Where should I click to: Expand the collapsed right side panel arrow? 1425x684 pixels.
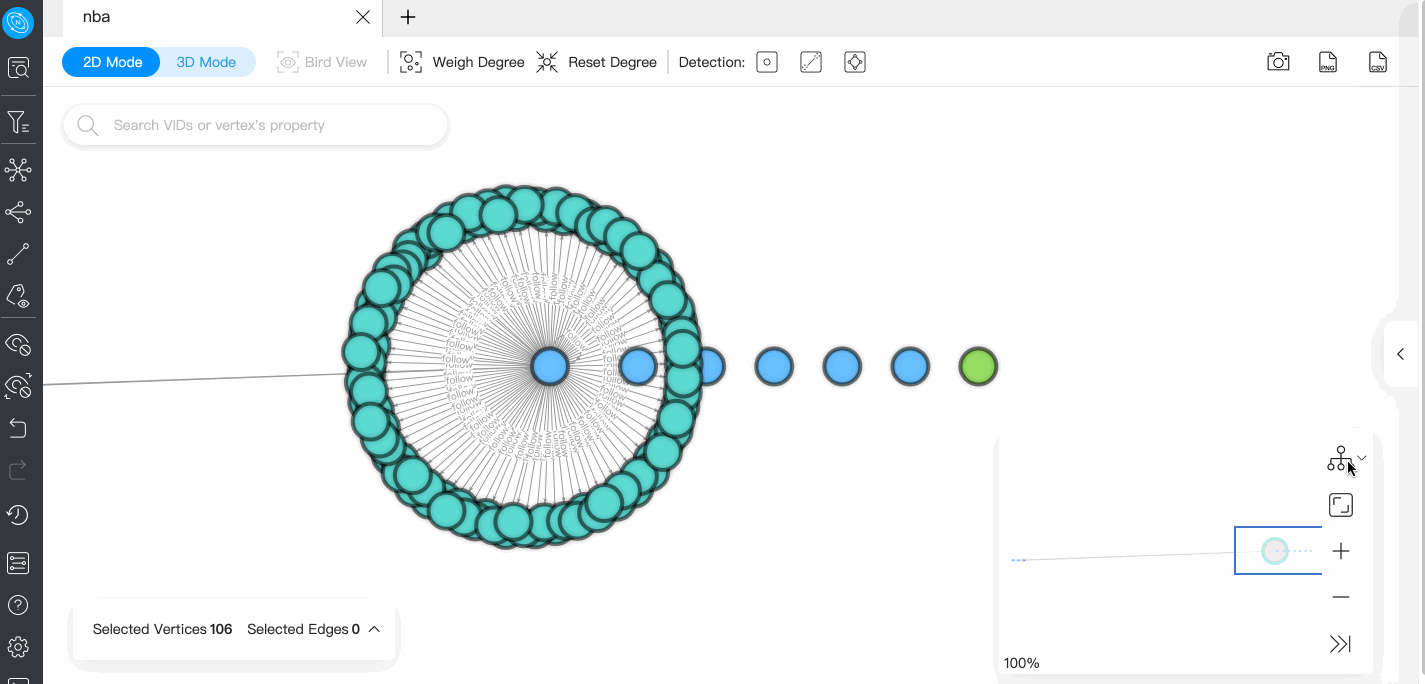point(1400,354)
